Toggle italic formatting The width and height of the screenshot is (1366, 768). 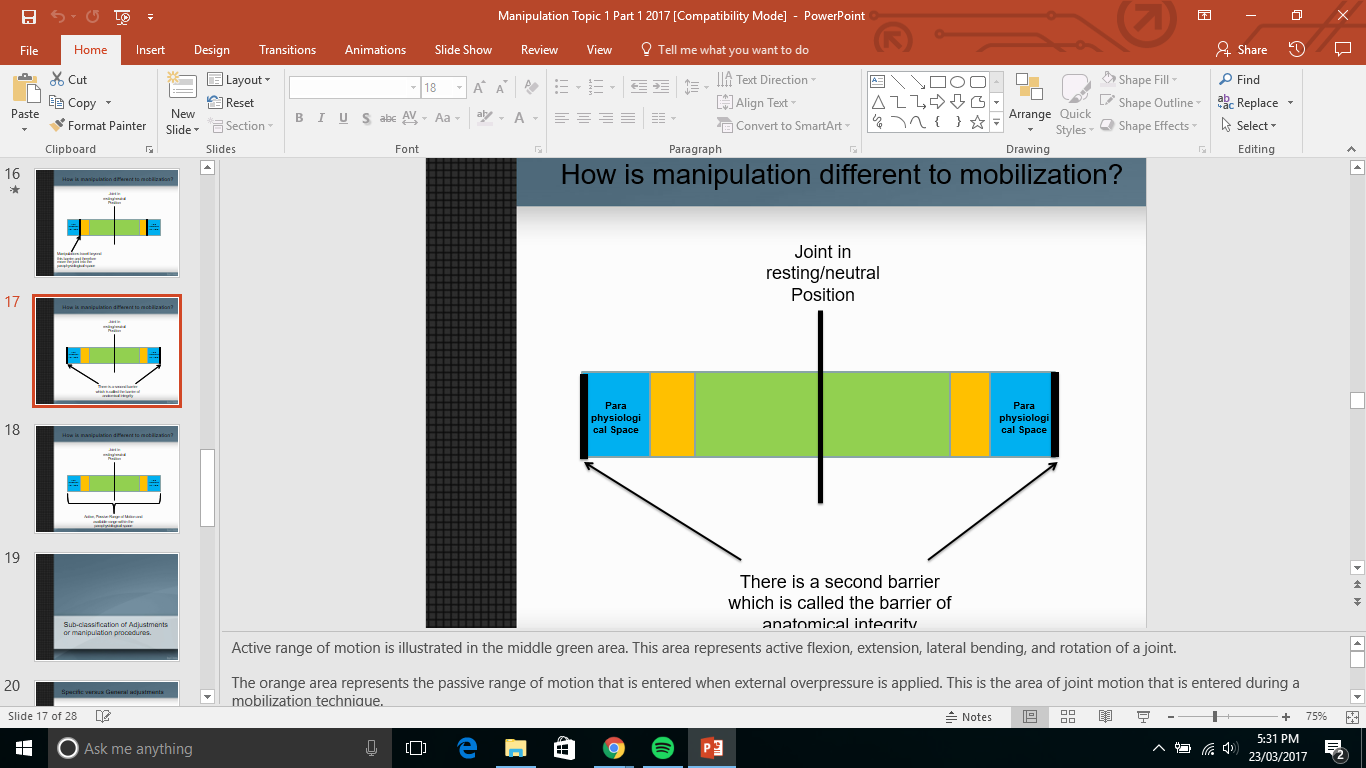[321, 118]
